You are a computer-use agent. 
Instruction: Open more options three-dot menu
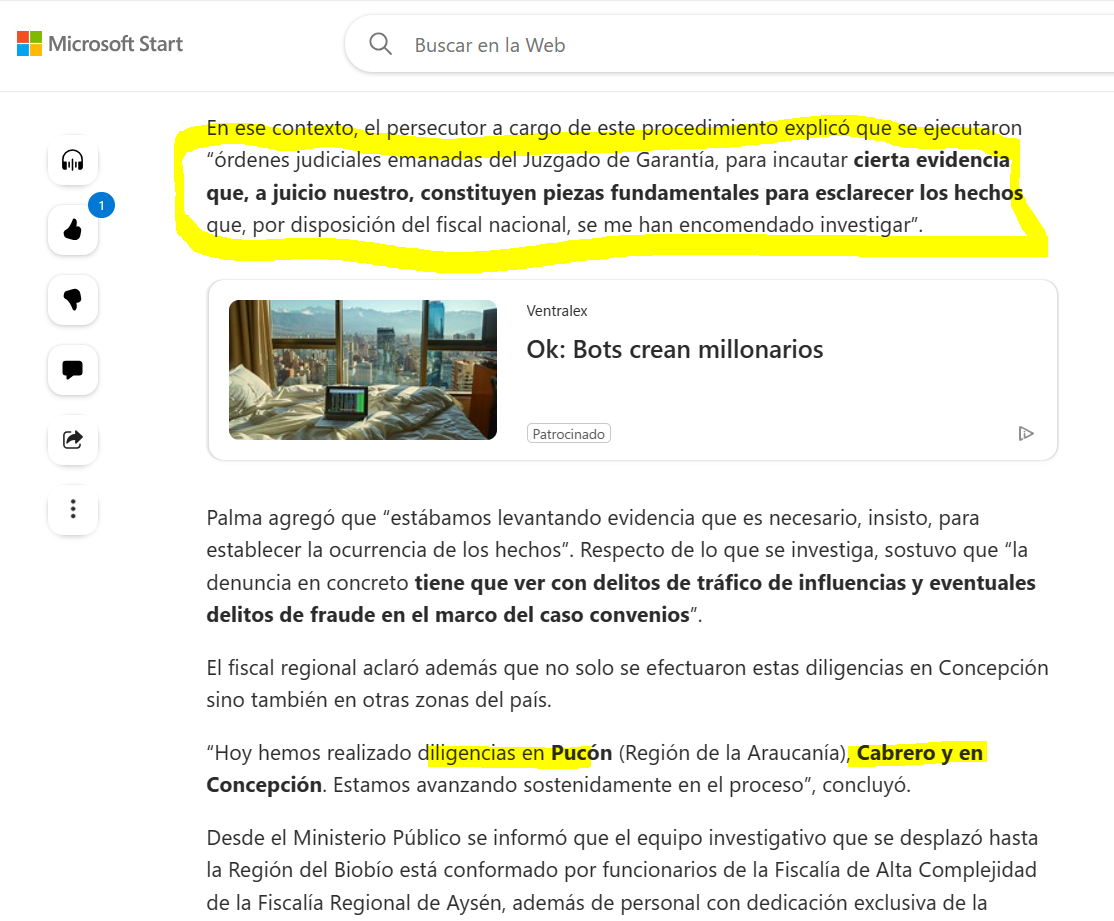point(72,509)
